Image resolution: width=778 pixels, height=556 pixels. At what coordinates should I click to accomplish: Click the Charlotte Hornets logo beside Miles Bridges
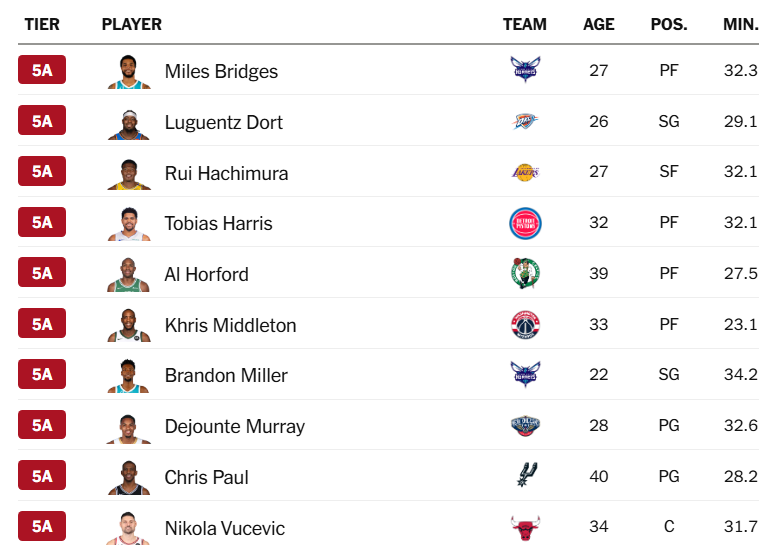pos(524,71)
